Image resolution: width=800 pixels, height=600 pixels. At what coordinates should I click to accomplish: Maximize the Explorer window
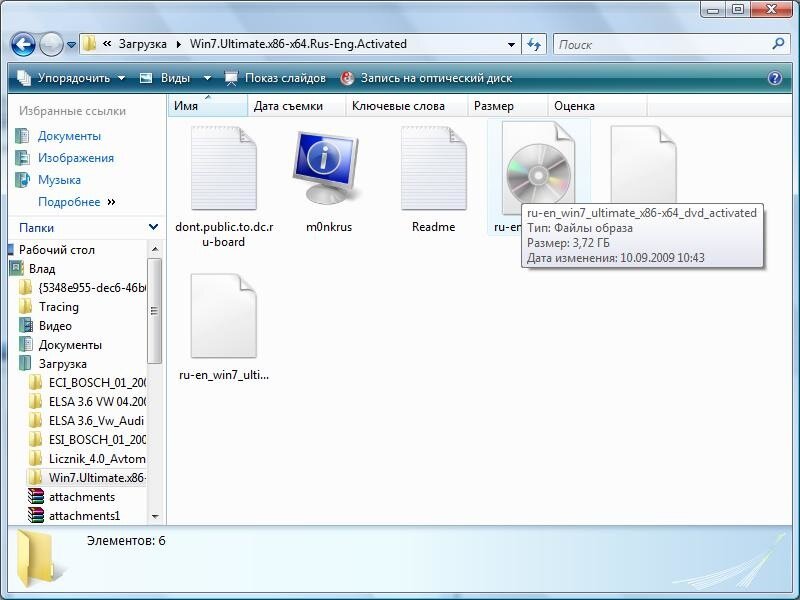click(x=737, y=9)
